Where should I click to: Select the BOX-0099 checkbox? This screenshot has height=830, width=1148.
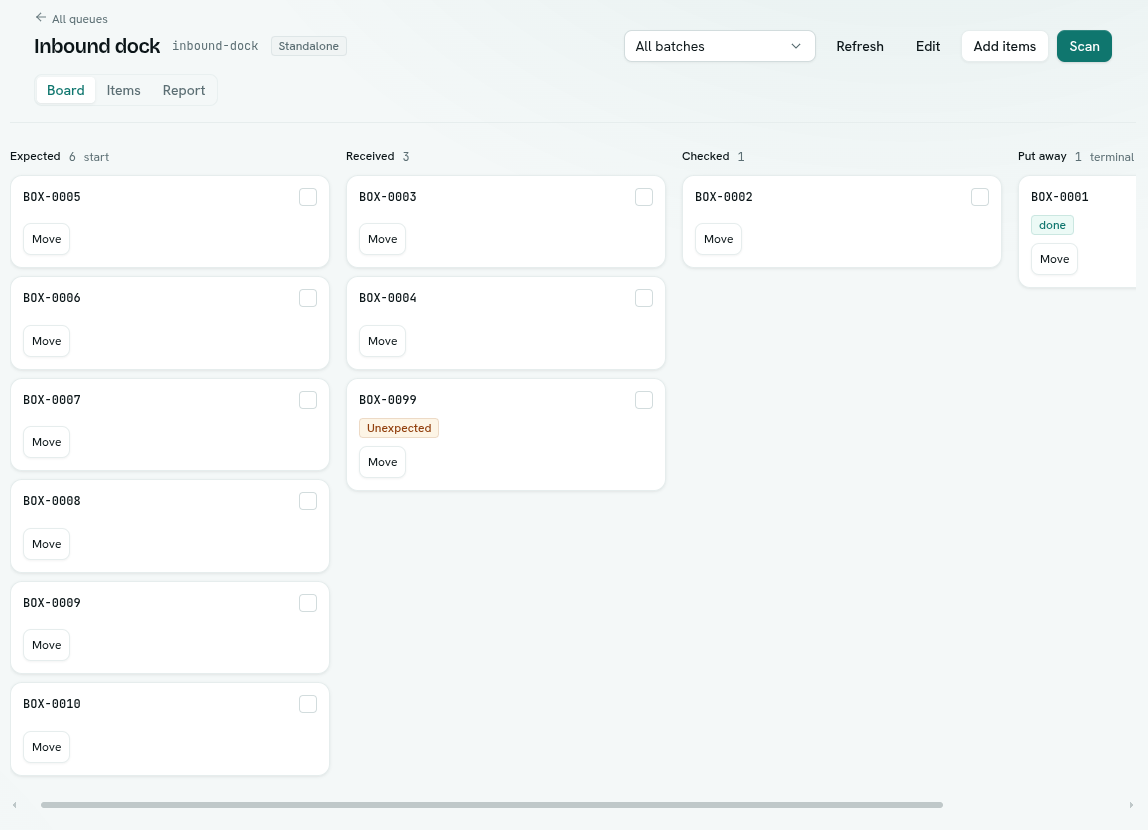click(644, 400)
